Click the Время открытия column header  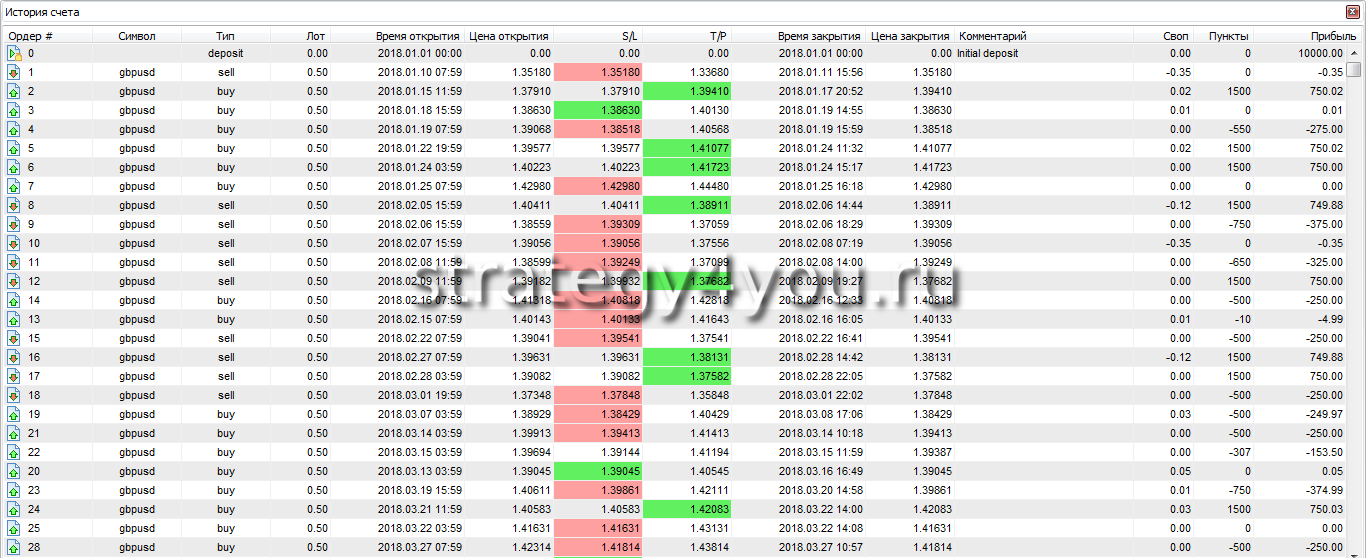coord(418,36)
